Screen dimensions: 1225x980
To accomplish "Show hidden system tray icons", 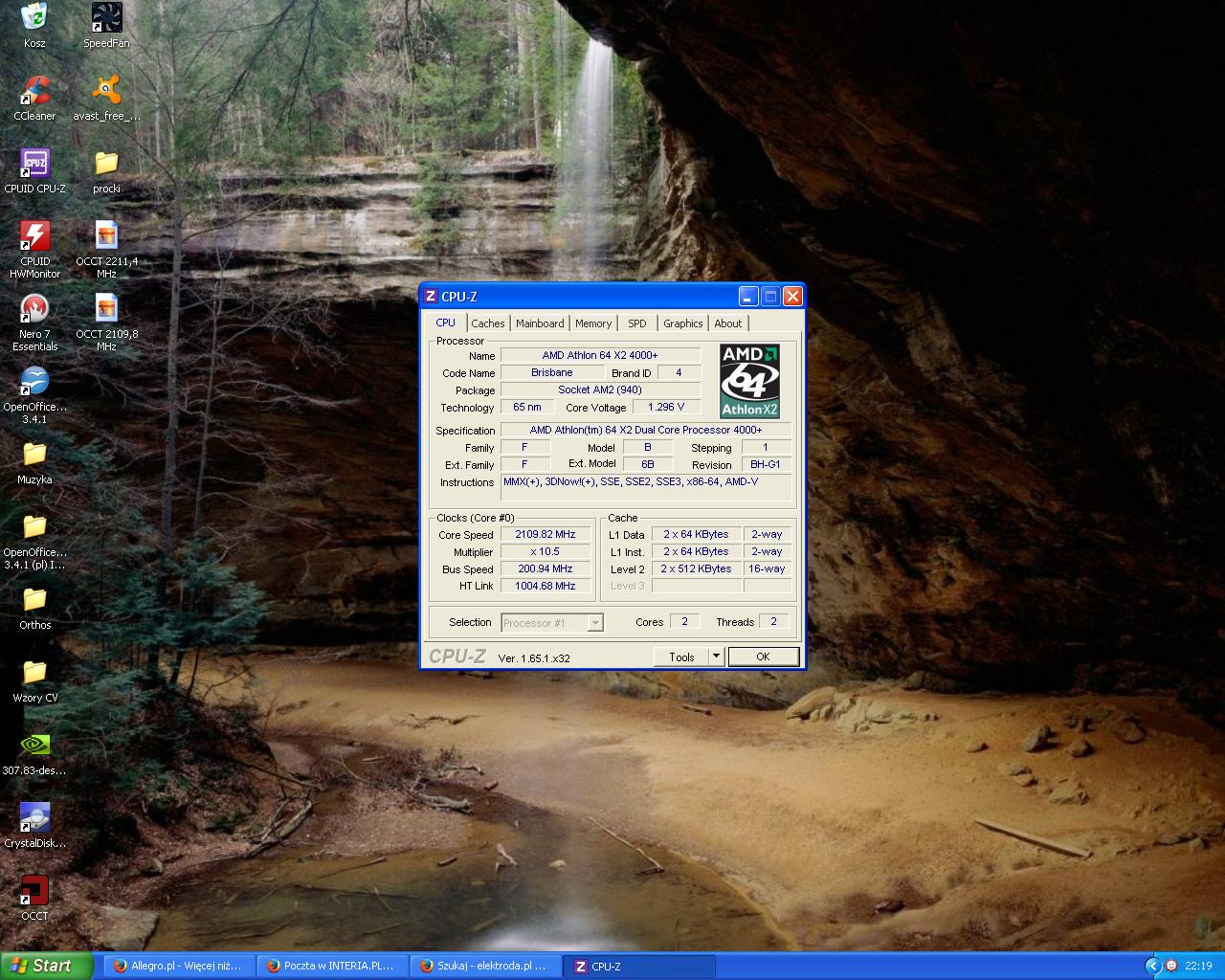I will [x=1153, y=966].
